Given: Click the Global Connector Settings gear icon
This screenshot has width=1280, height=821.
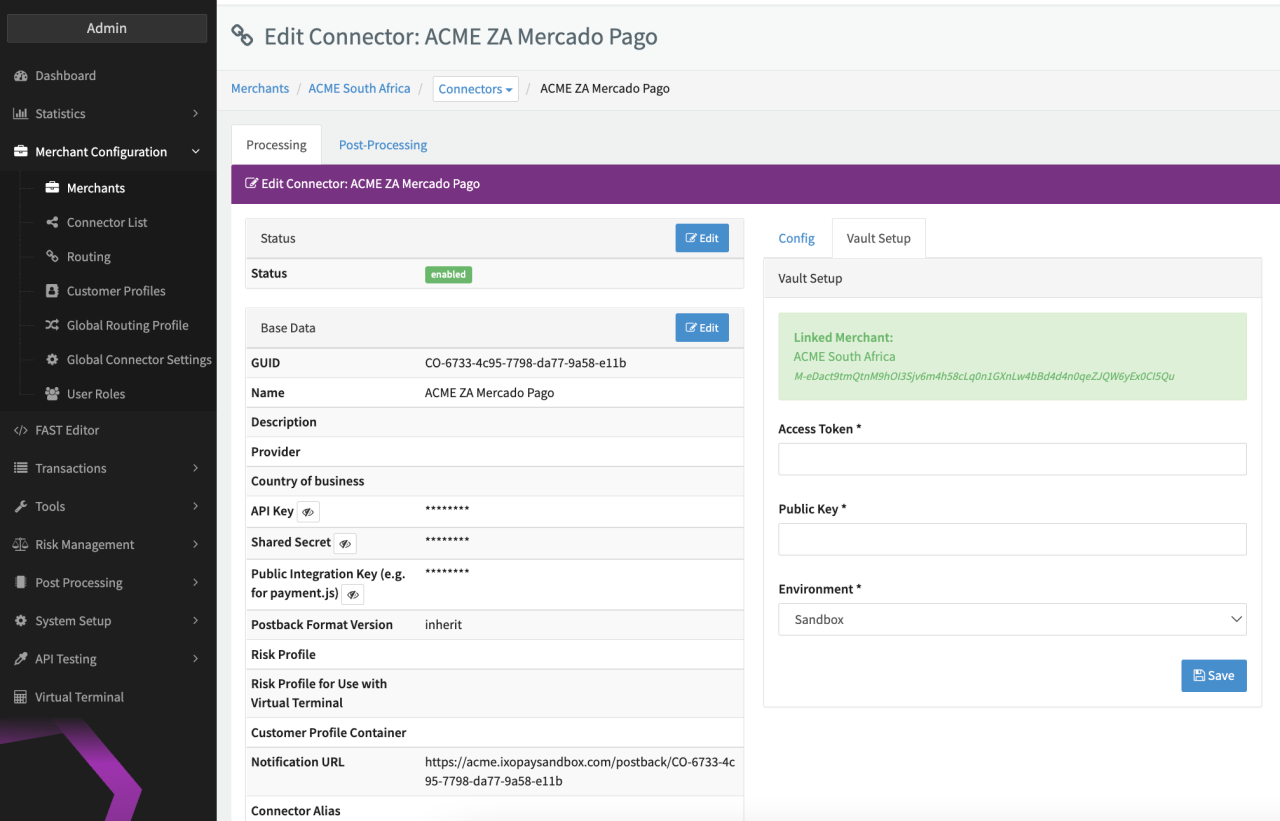Looking at the screenshot, I should [52, 359].
